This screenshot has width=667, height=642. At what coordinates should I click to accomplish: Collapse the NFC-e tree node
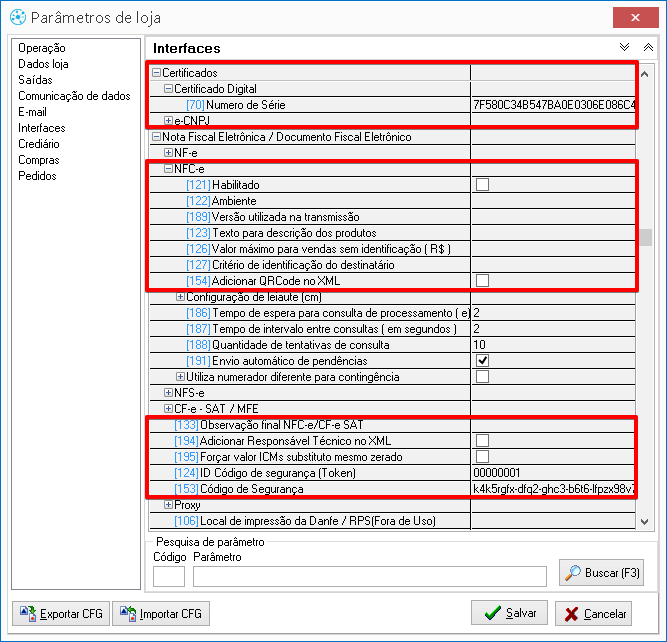point(168,169)
